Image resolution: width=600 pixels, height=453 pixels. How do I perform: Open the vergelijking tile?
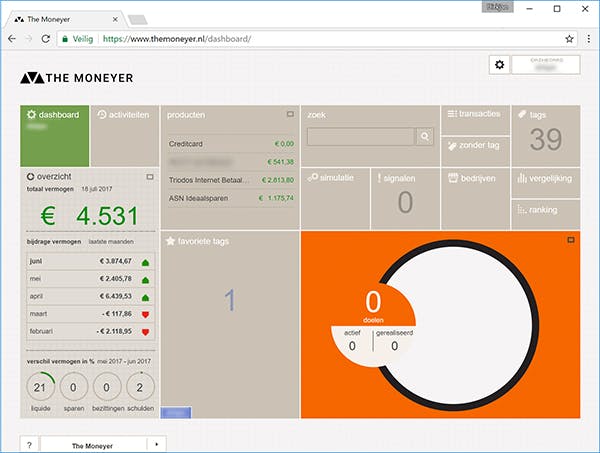tap(546, 183)
